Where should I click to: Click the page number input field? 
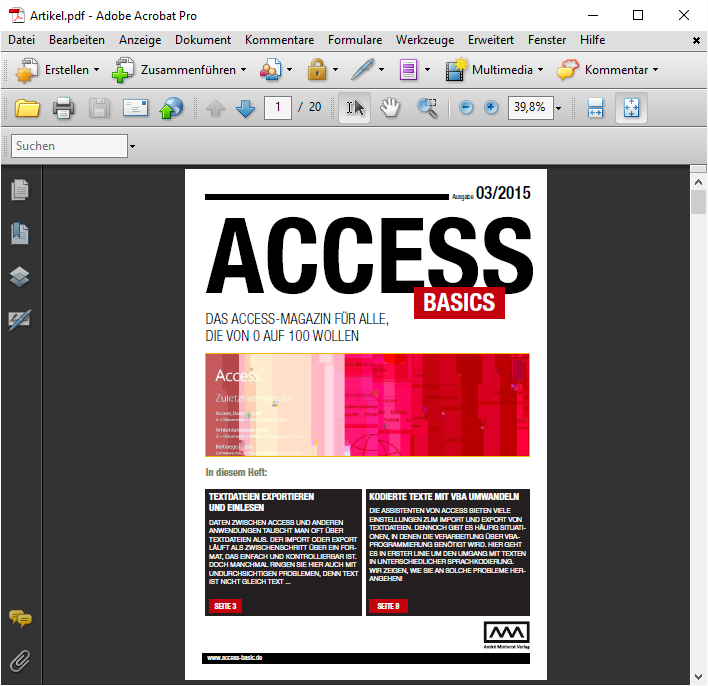point(278,108)
